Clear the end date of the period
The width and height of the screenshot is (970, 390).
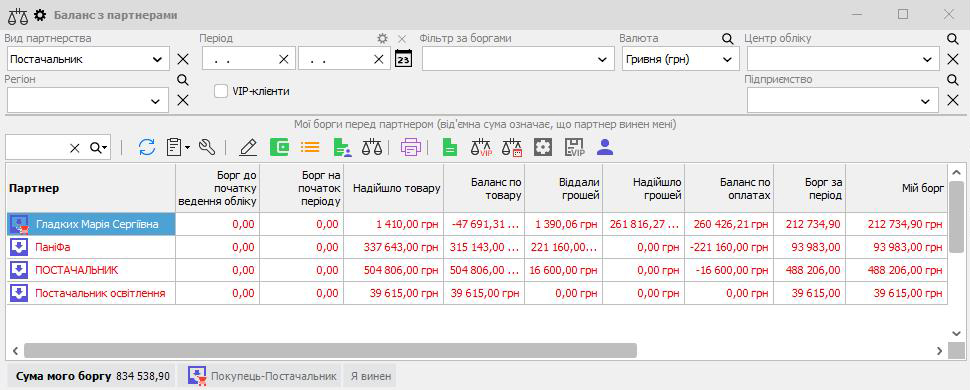pyautogui.click(x=379, y=59)
